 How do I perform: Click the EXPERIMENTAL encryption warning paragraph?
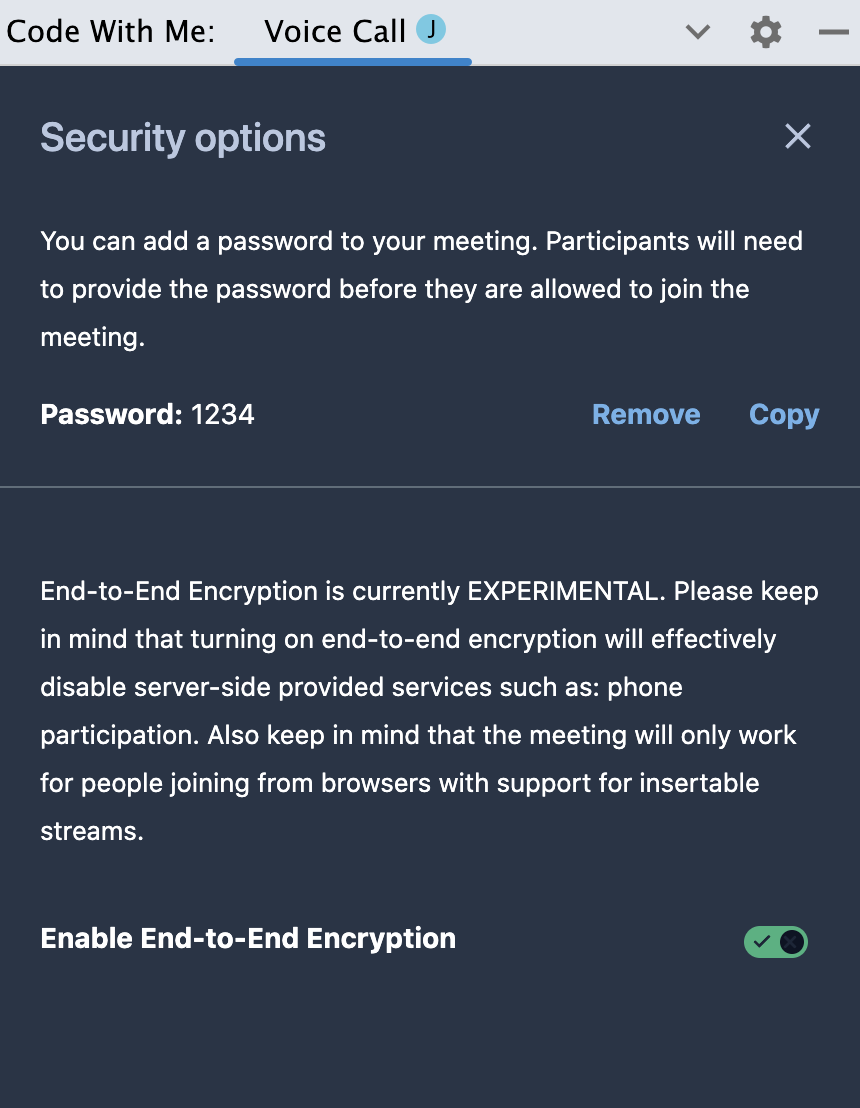430,711
